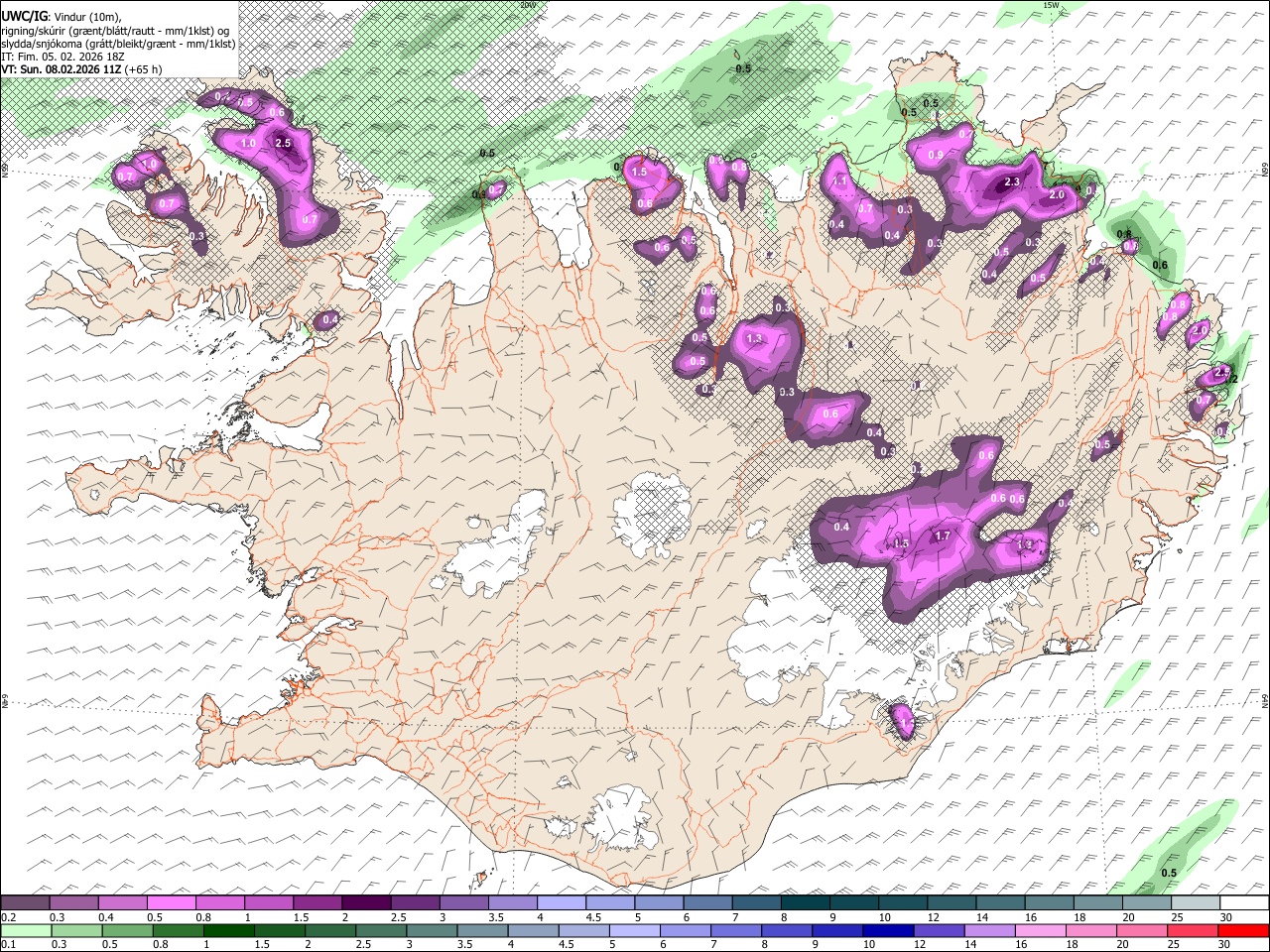Click the upper legend swatch labeled 0.2
Screen dimensions: 1270x952
26,903
